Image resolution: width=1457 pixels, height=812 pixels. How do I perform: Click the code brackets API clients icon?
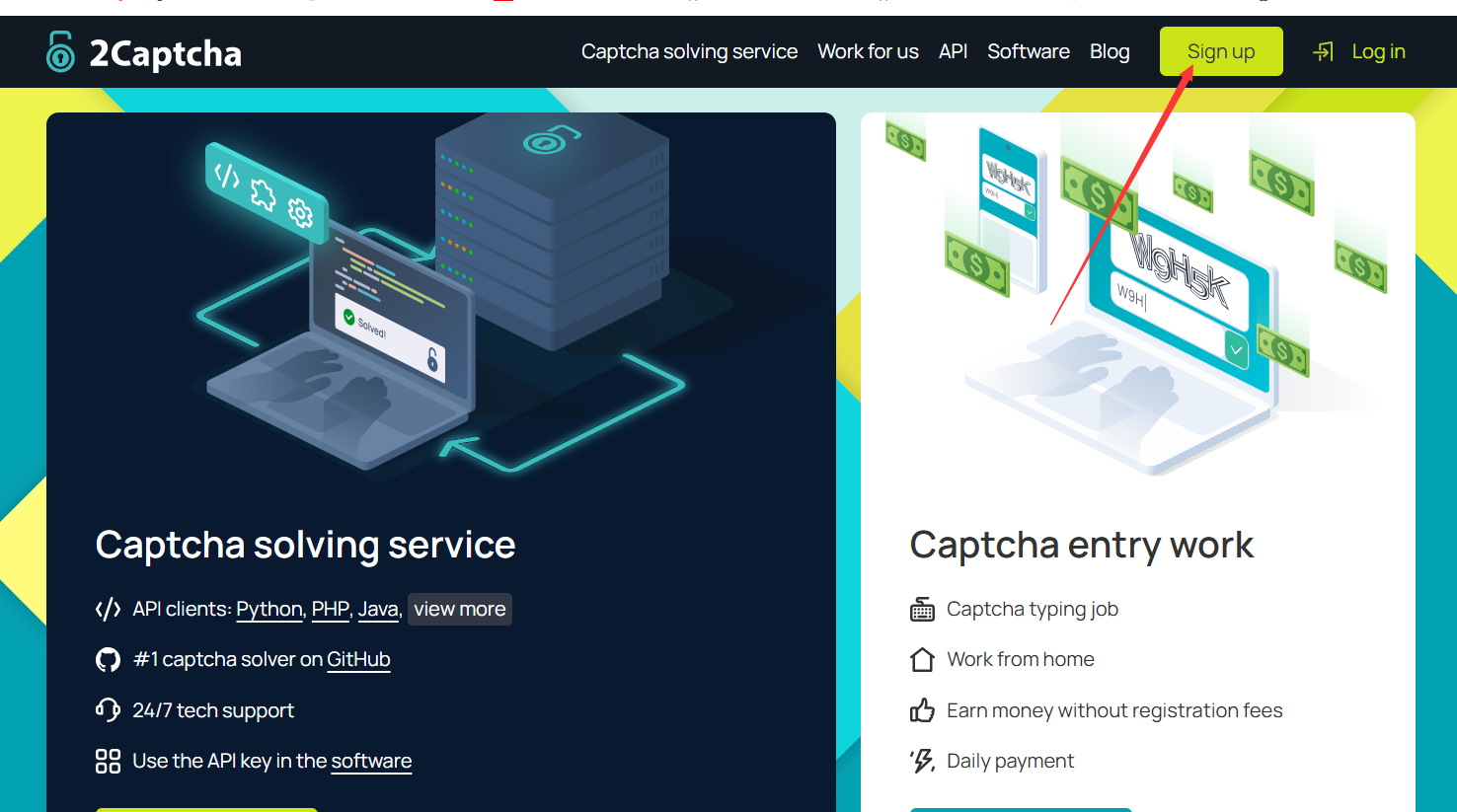point(108,610)
